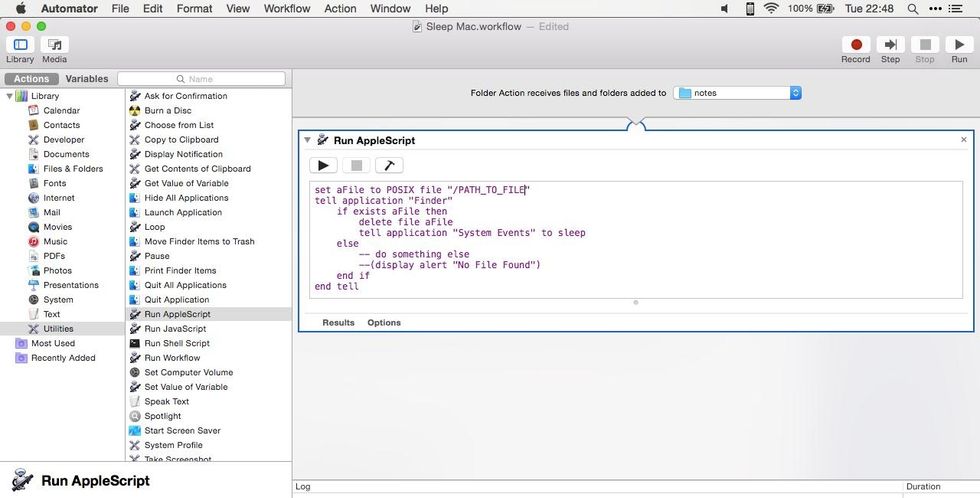Select Run Shell Script action
Image resolution: width=980 pixels, height=498 pixels.
pos(177,344)
